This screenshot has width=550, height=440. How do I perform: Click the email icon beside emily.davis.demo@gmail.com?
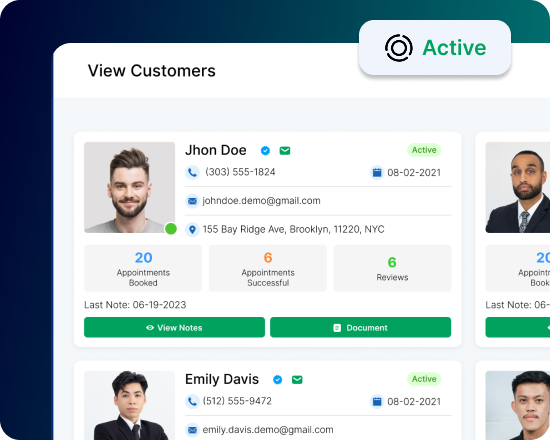(192, 430)
